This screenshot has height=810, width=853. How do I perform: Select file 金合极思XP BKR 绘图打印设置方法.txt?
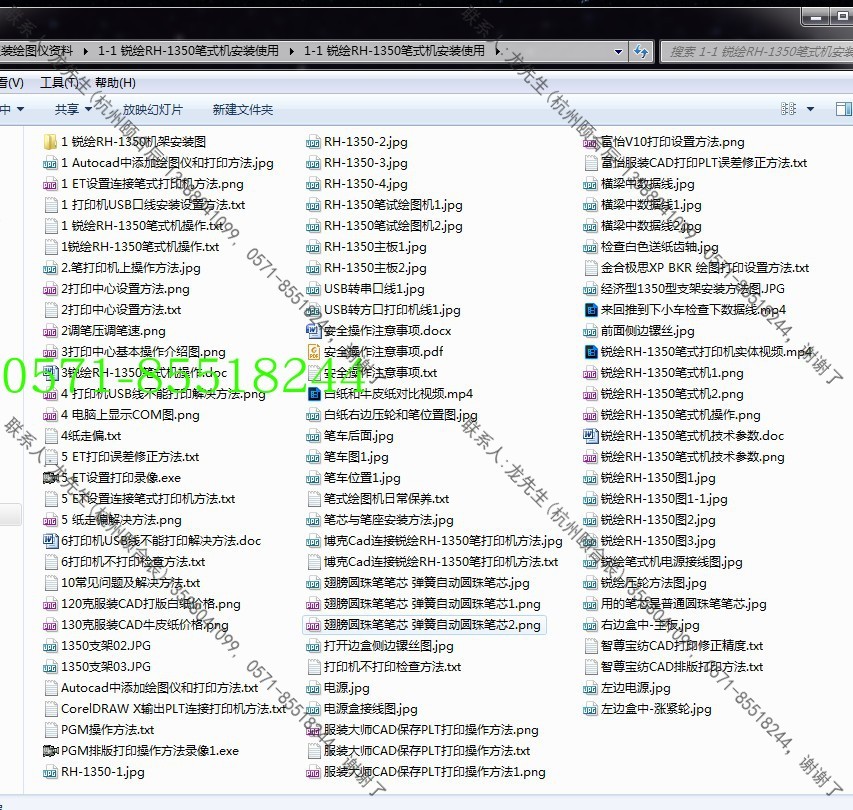(x=696, y=268)
